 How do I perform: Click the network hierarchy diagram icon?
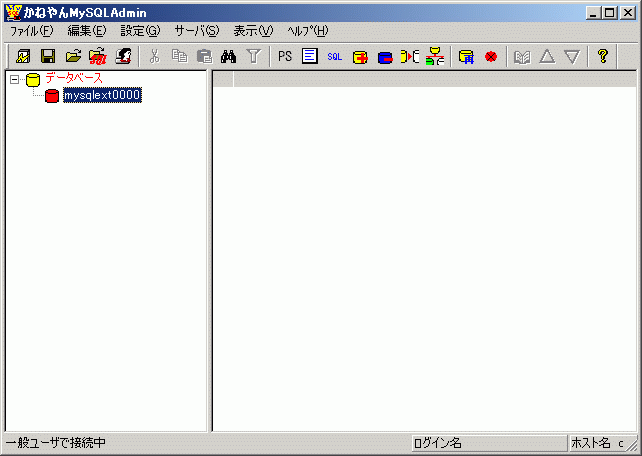[435, 56]
